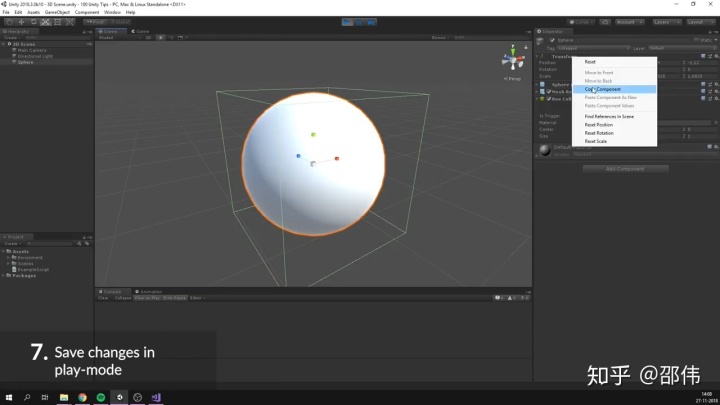Screen dimensions: 720x405
Task: Choose Reset Rotation from context menu
Action: point(614,133)
